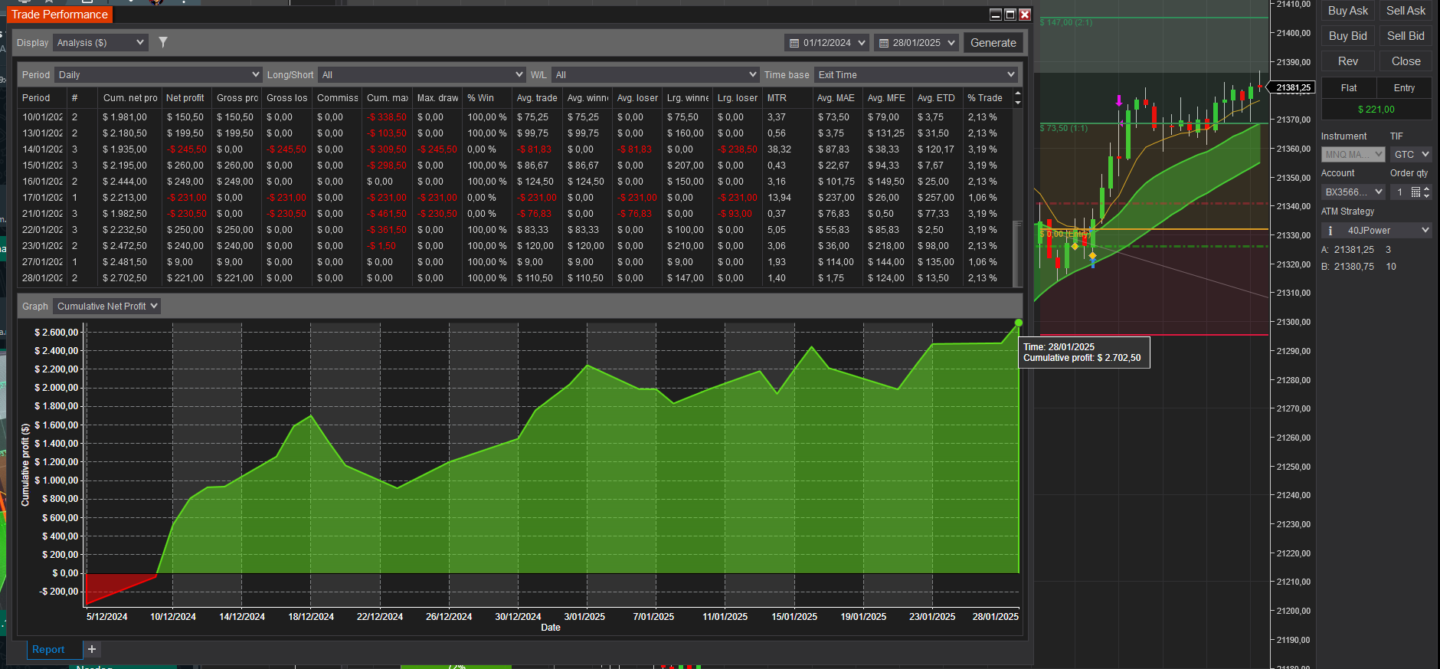Open the Graph Cumulative Net Profit dropdown
Screen dimensions: 1440x669
106,306
